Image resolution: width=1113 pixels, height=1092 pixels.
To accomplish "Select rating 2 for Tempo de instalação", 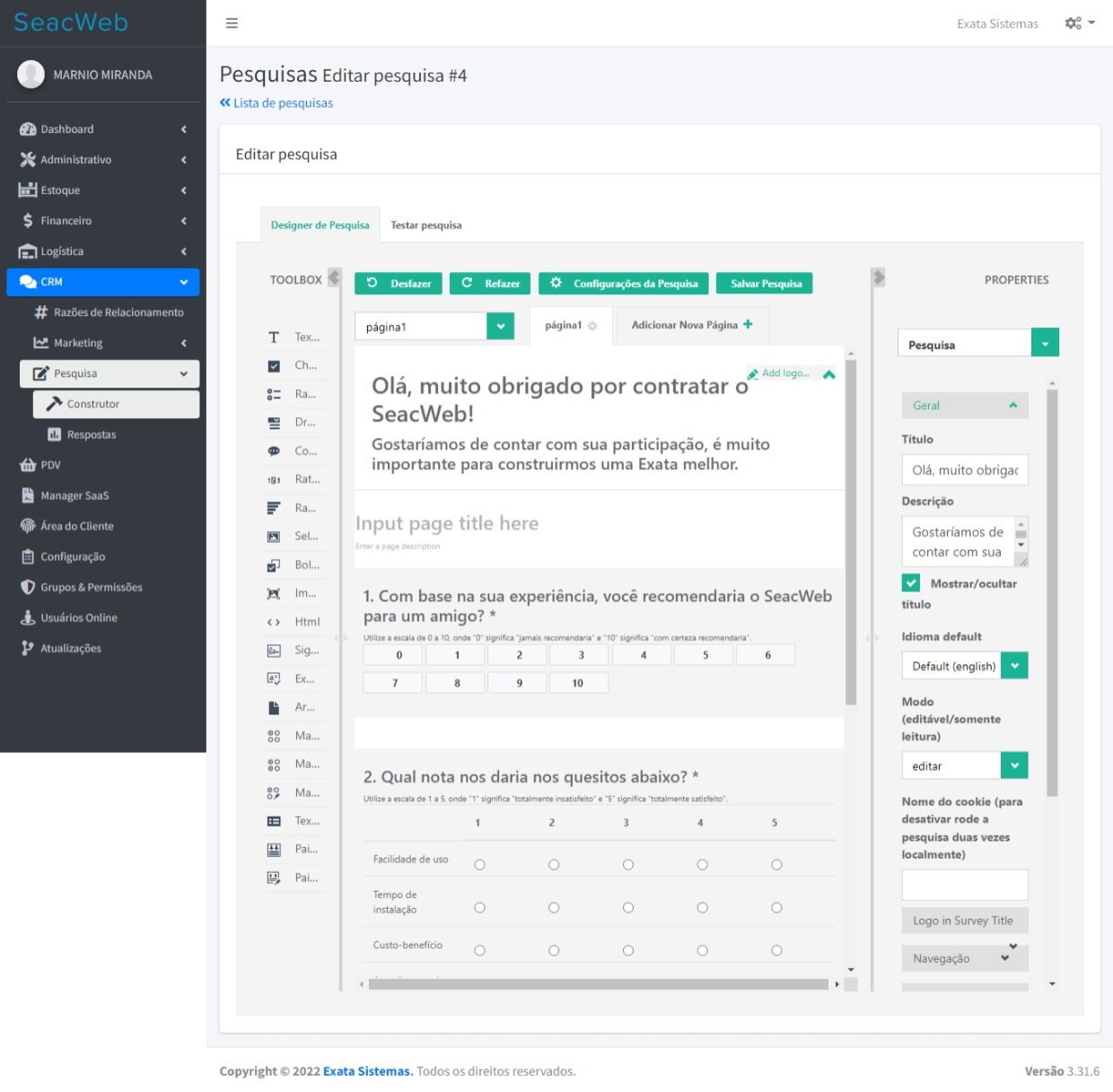I will point(554,908).
